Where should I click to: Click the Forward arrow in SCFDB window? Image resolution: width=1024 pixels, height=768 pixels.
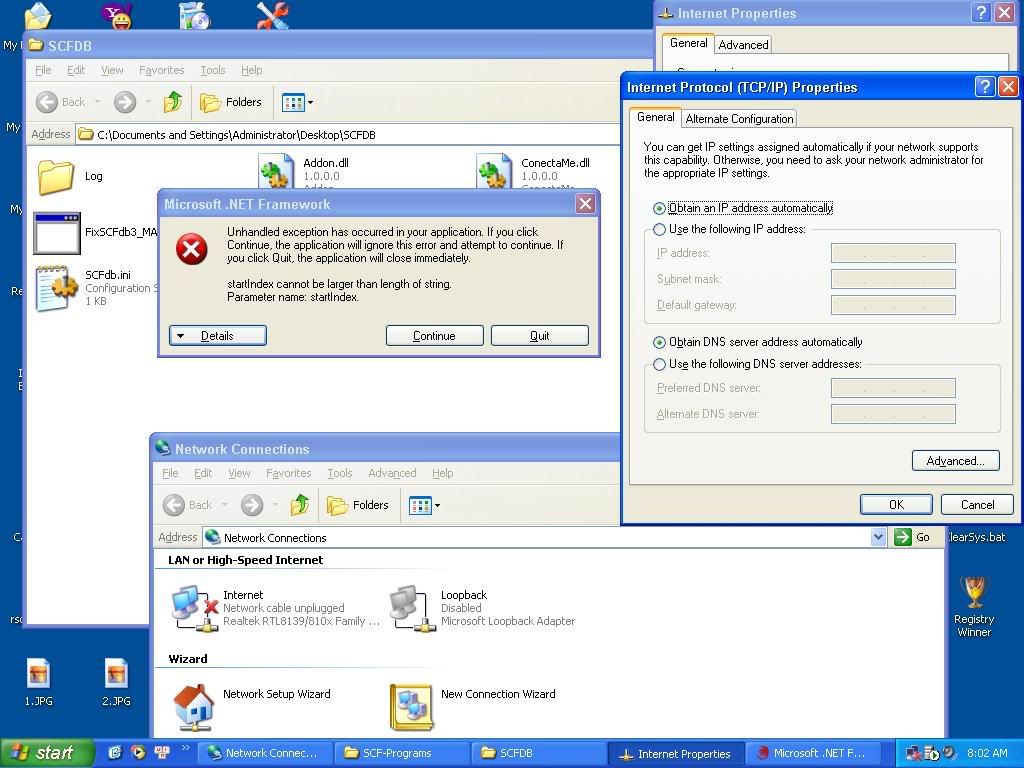[x=125, y=102]
